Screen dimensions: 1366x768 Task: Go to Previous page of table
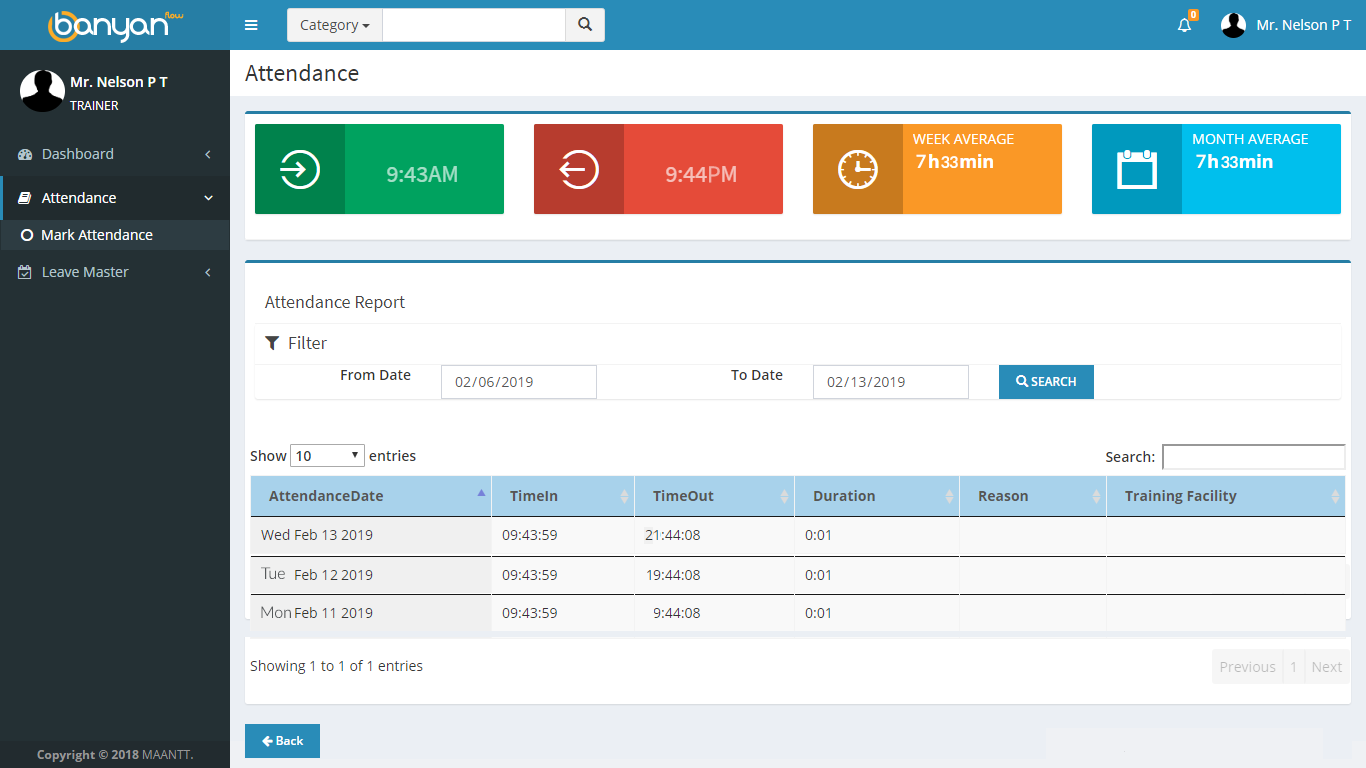(1247, 667)
